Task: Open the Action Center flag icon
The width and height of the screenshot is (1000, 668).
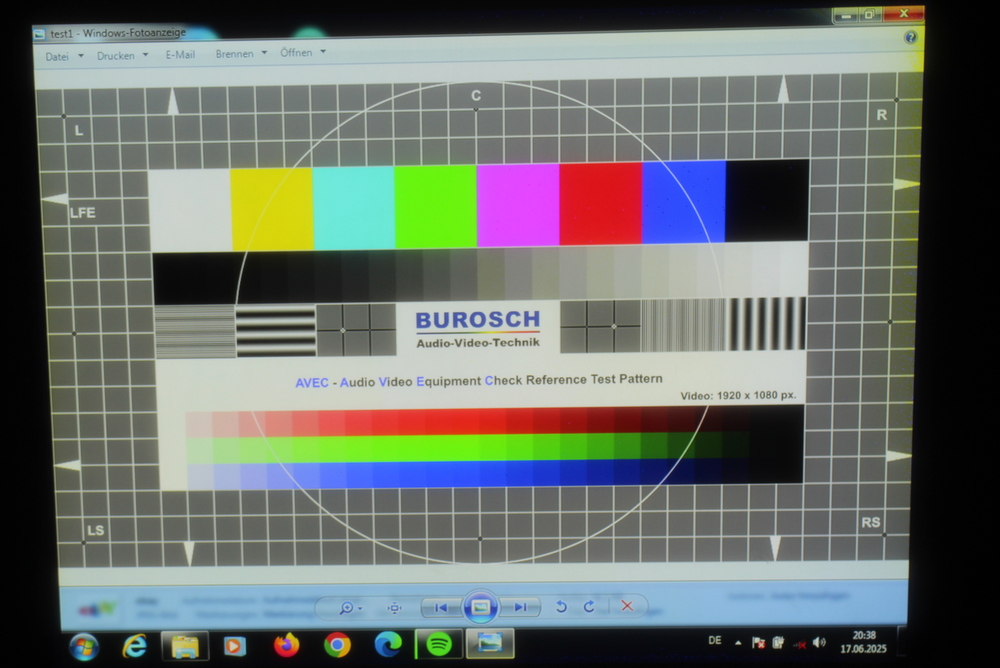Action: click(758, 643)
